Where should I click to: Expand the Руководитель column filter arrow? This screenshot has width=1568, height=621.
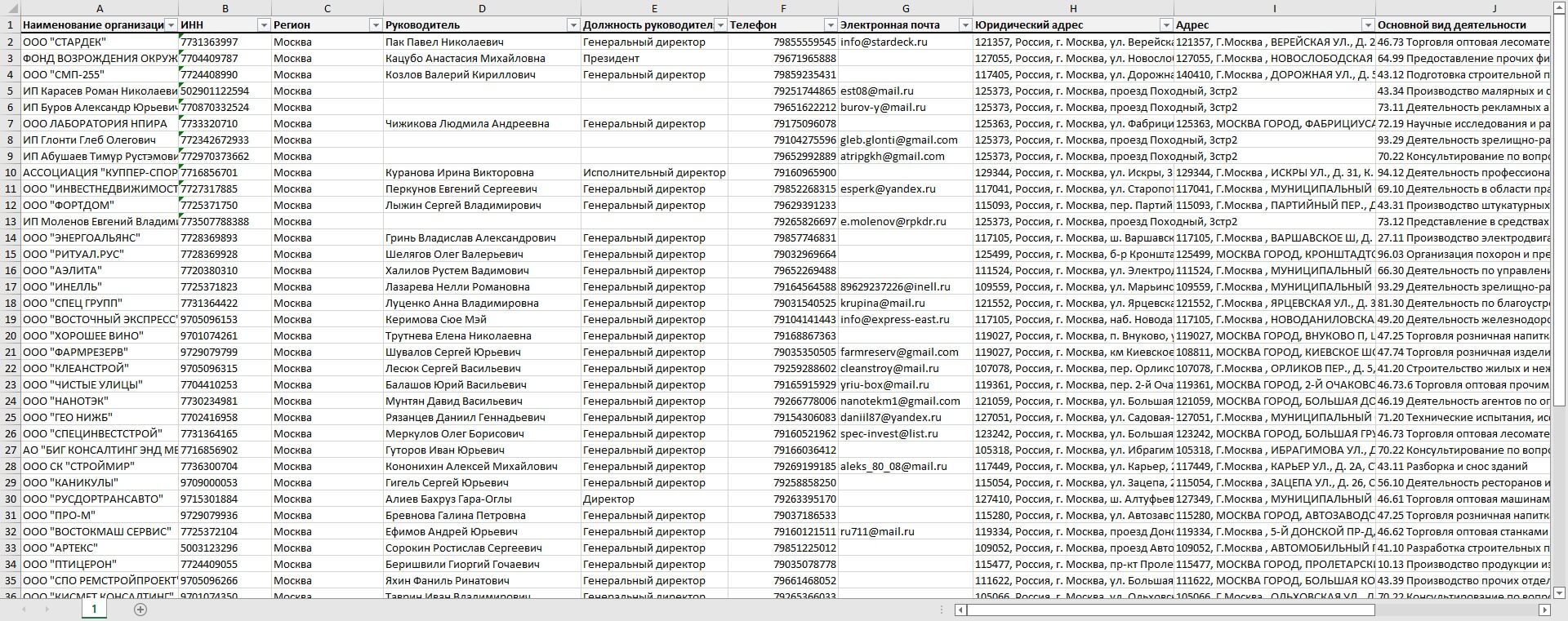(x=573, y=25)
